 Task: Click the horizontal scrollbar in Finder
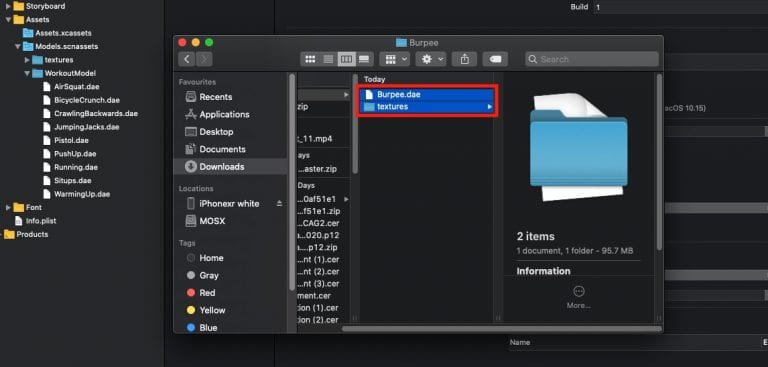tap(501, 329)
